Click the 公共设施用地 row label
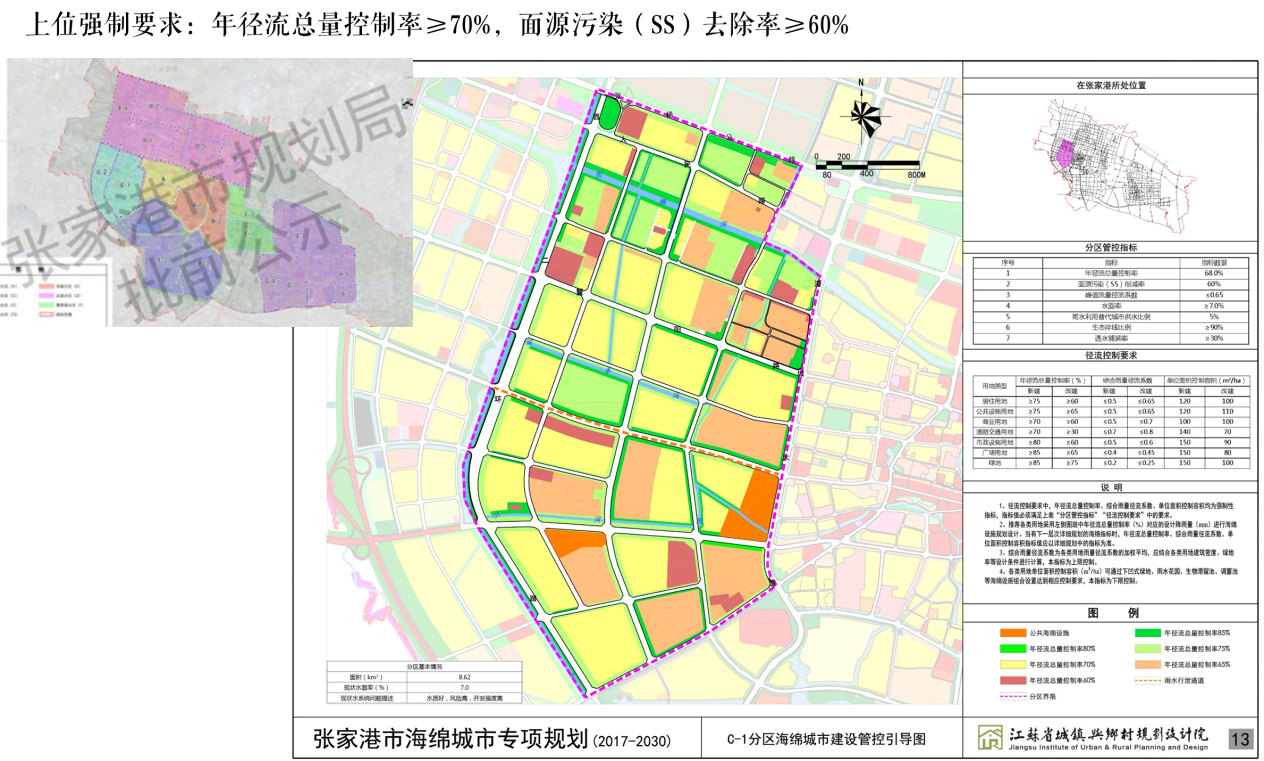Viewport: 1264px width, 761px height. [995, 412]
